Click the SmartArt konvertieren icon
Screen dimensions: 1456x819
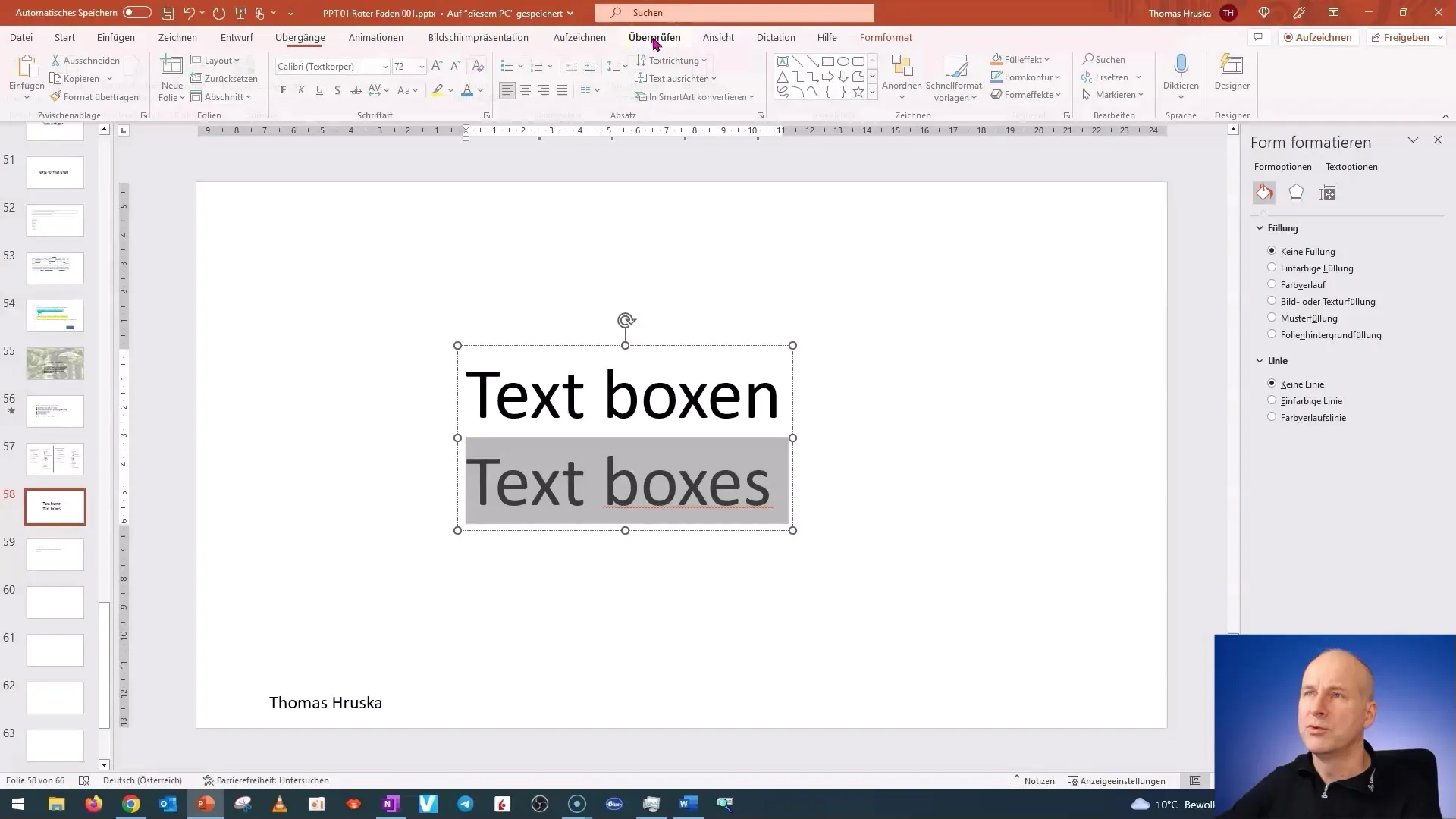click(641, 96)
